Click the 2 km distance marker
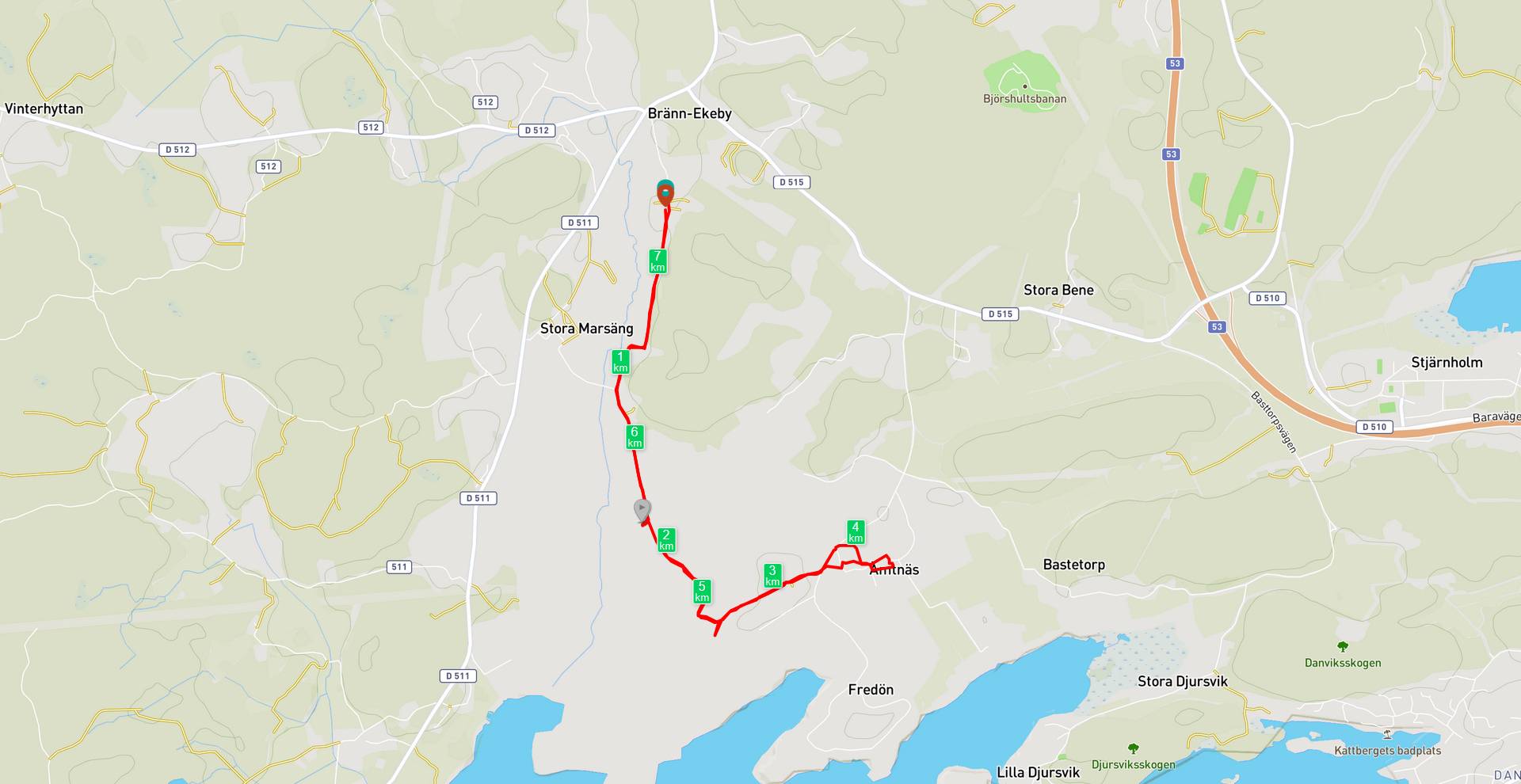This screenshot has height=784, width=1521. [666, 540]
